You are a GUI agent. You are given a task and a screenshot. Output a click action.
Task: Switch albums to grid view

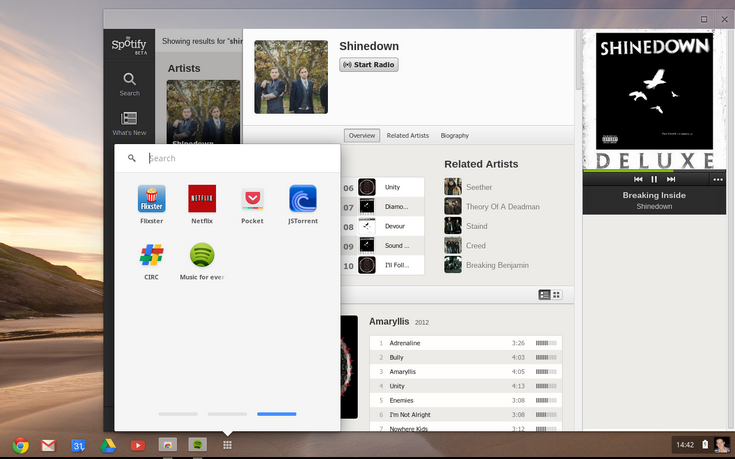pos(556,294)
